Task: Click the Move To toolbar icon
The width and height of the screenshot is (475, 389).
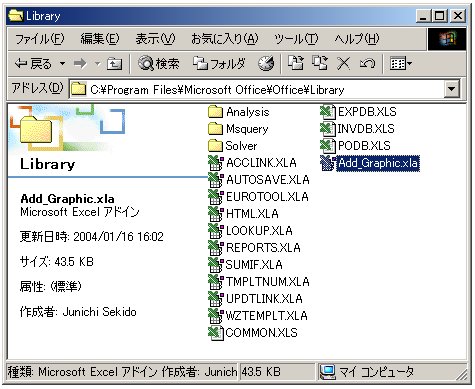Action: click(296, 63)
